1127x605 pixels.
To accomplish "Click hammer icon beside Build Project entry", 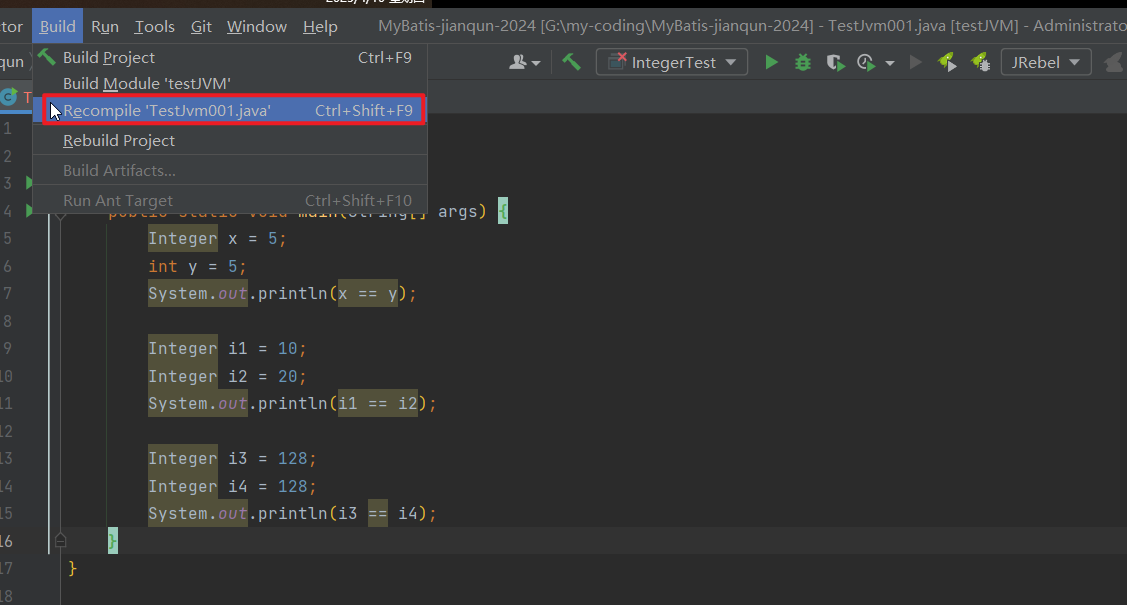I will click(x=47, y=56).
